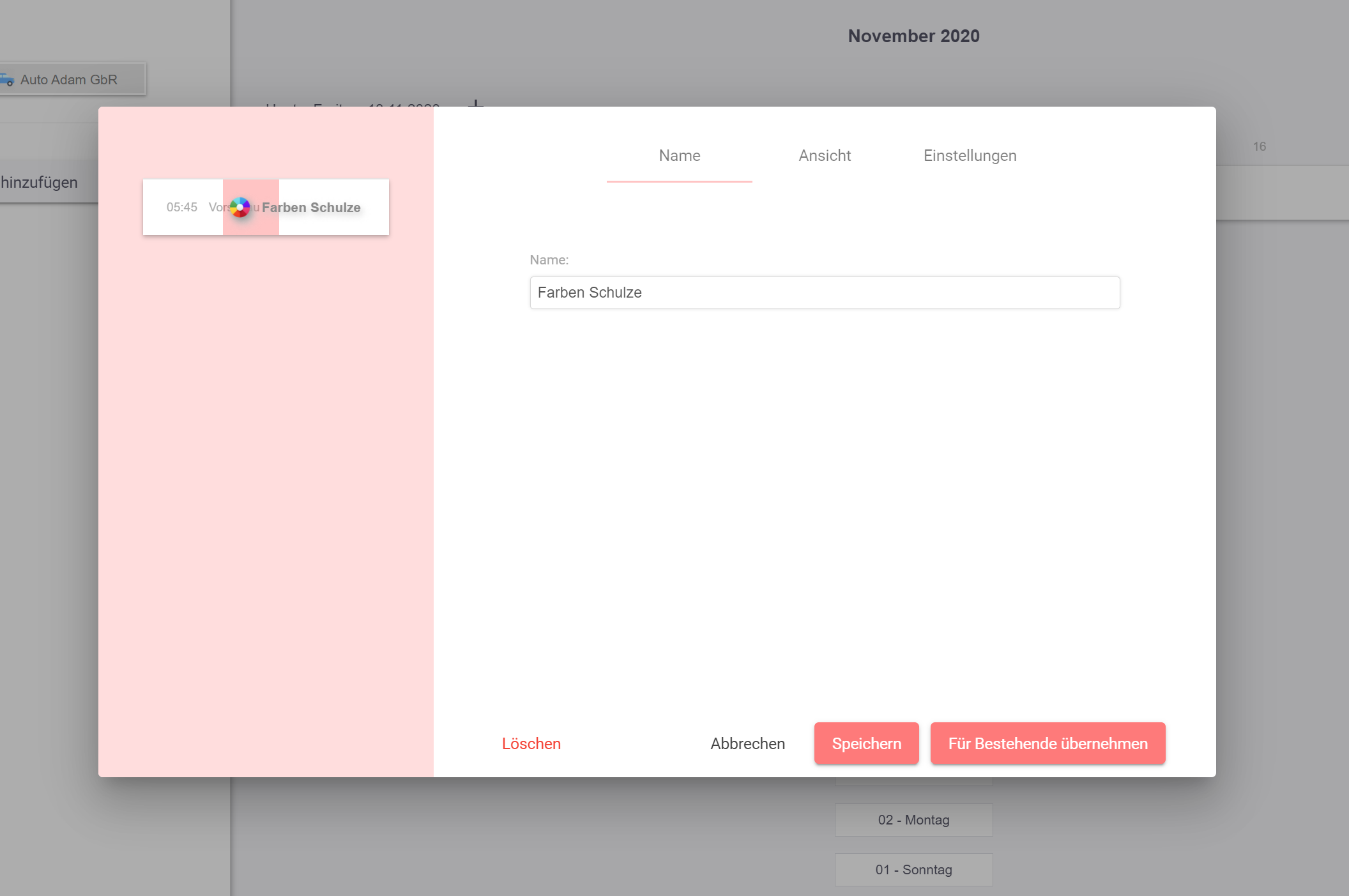Click the blue car icon beside Auto Adam GbR

point(6,80)
